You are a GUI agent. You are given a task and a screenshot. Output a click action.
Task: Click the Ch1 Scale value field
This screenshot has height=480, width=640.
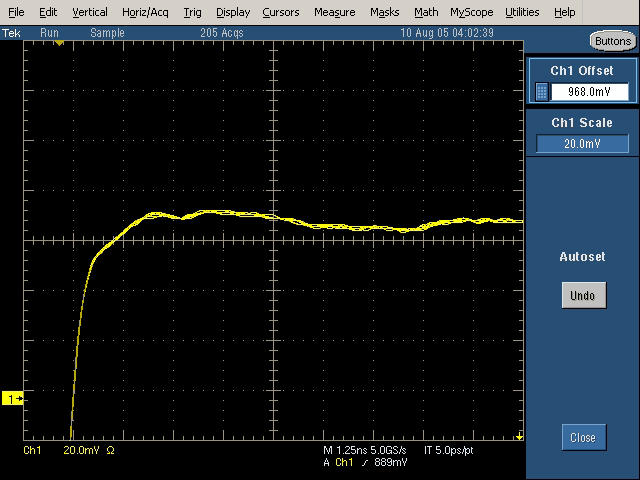point(582,143)
